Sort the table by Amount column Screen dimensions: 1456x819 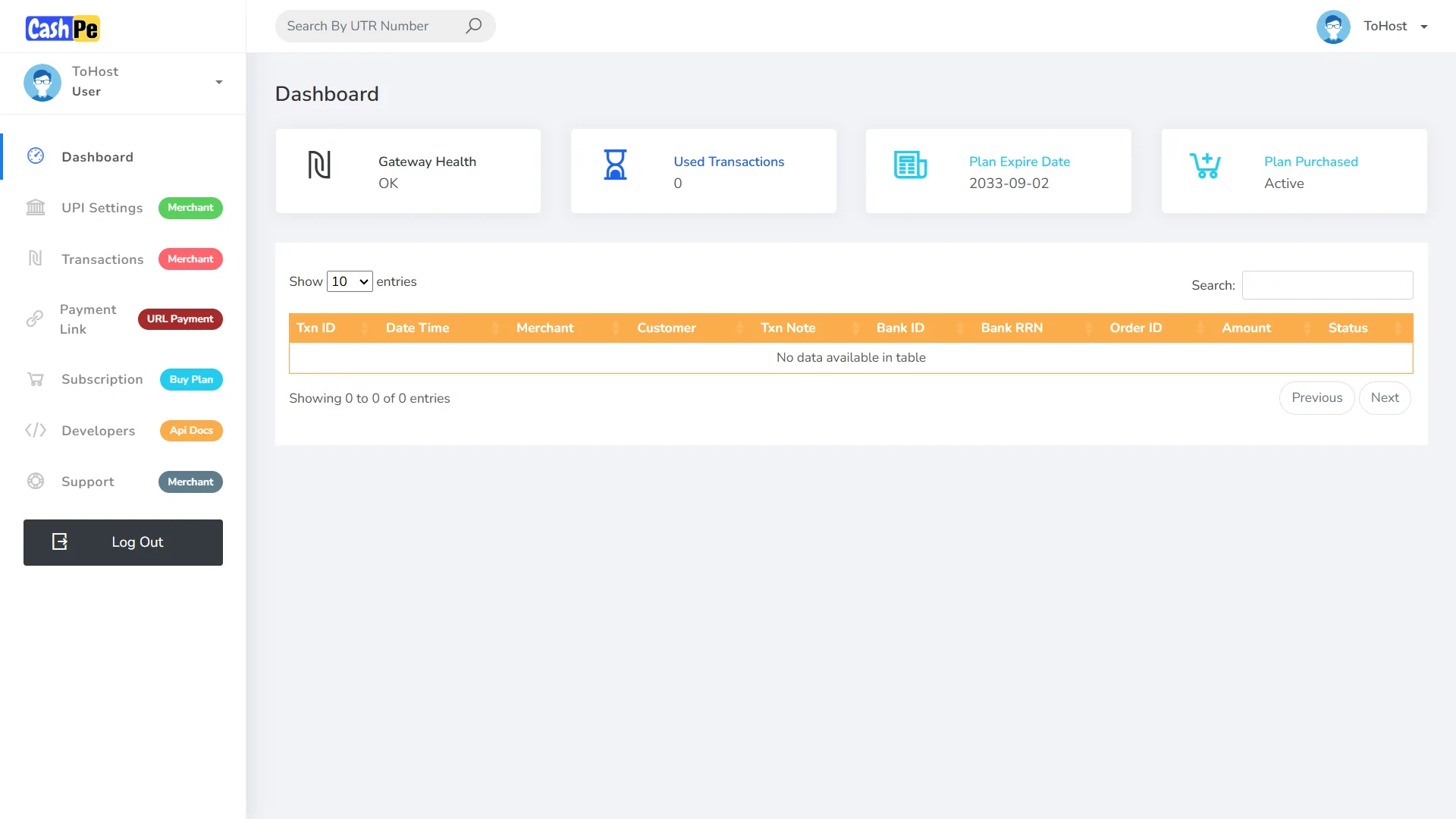pyautogui.click(x=1246, y=328)
